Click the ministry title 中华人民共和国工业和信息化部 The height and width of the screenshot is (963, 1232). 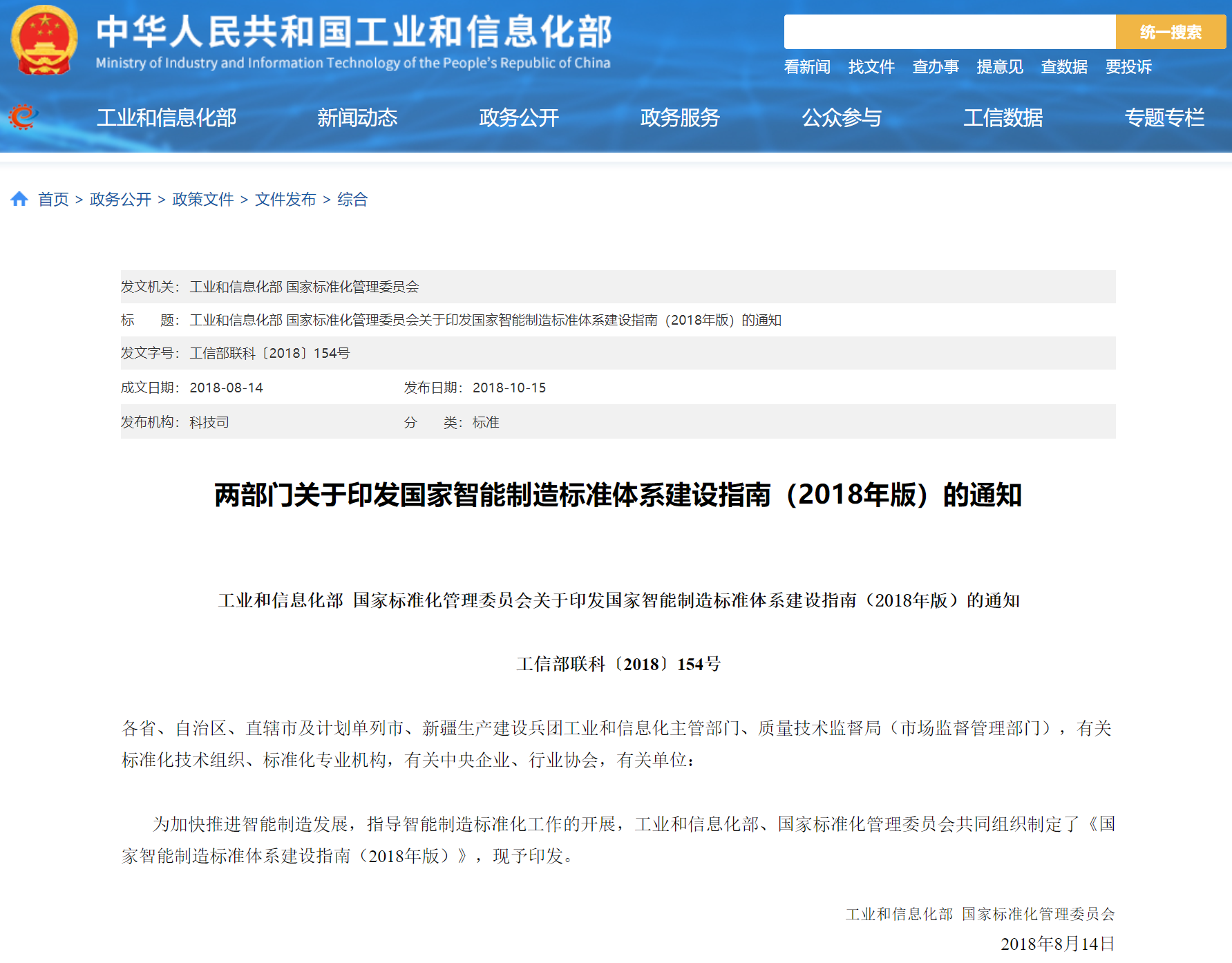point(354,32)
